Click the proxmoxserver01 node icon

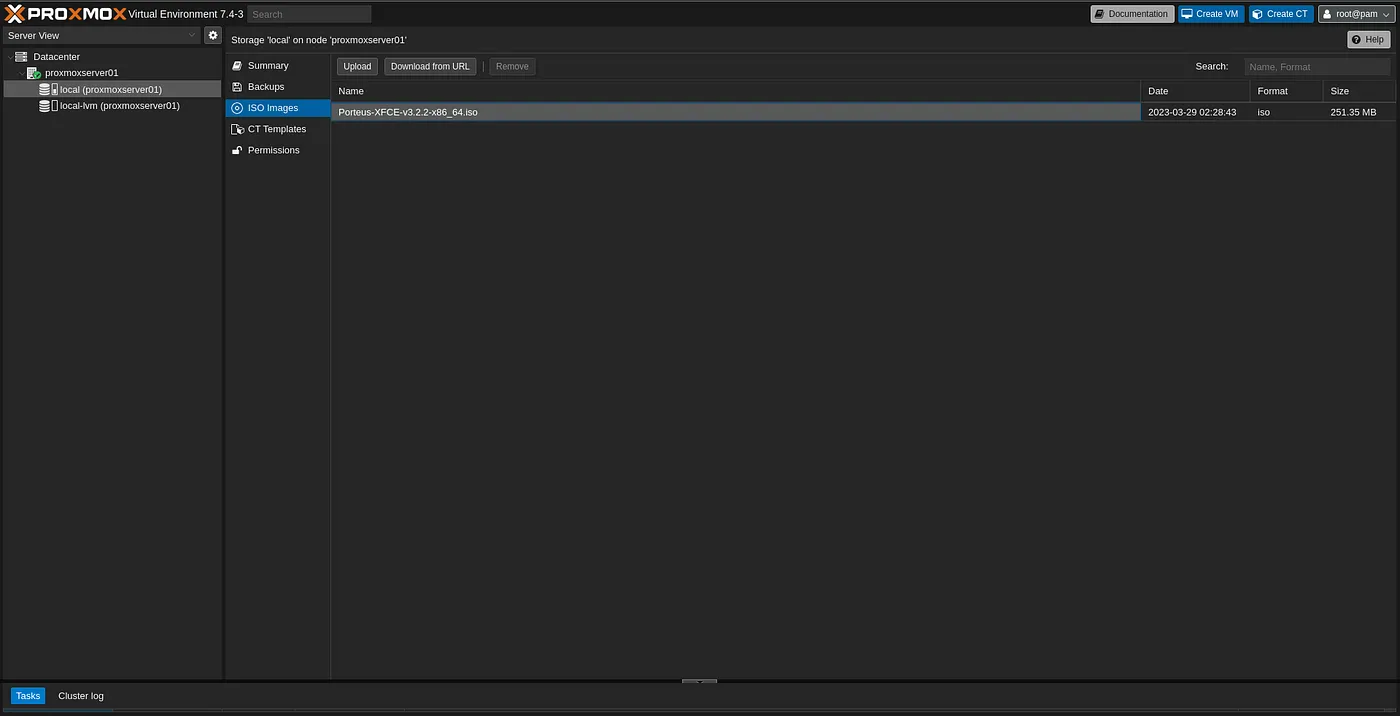point(33,73)
